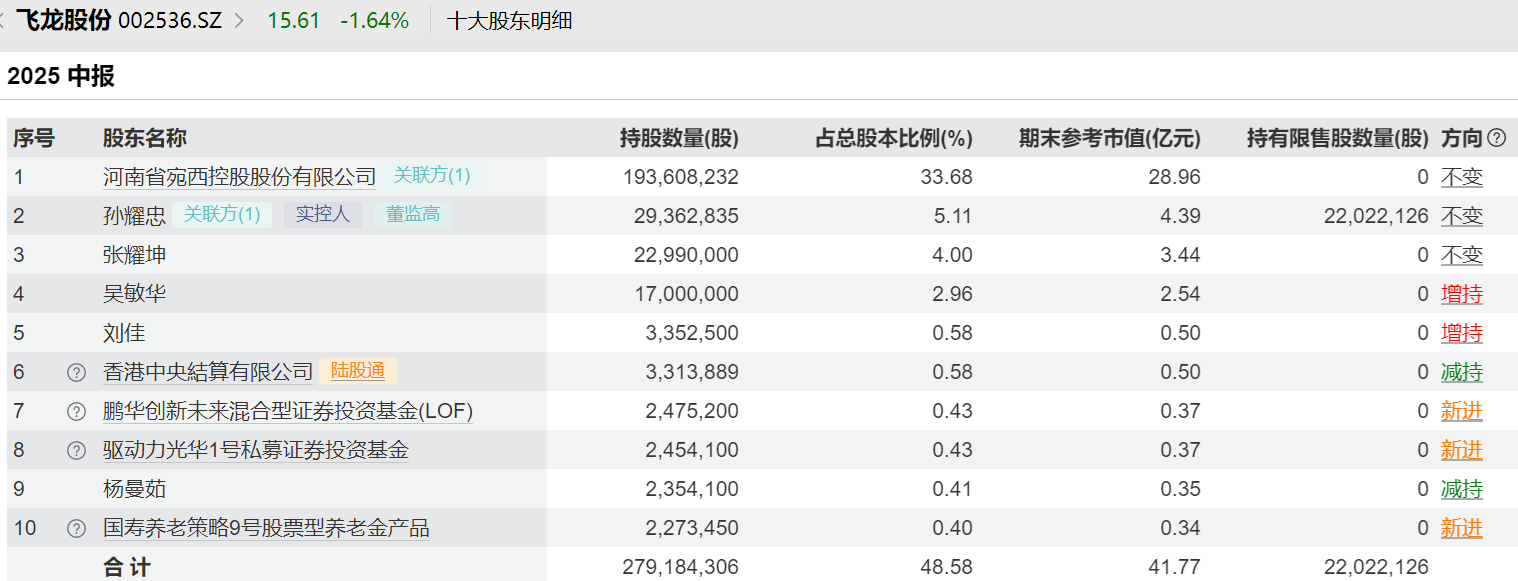Screen dimensions: 1518x581
Task: Click the help icon beside 驱动力光华1号私募基金
Action: click(76, 450)
